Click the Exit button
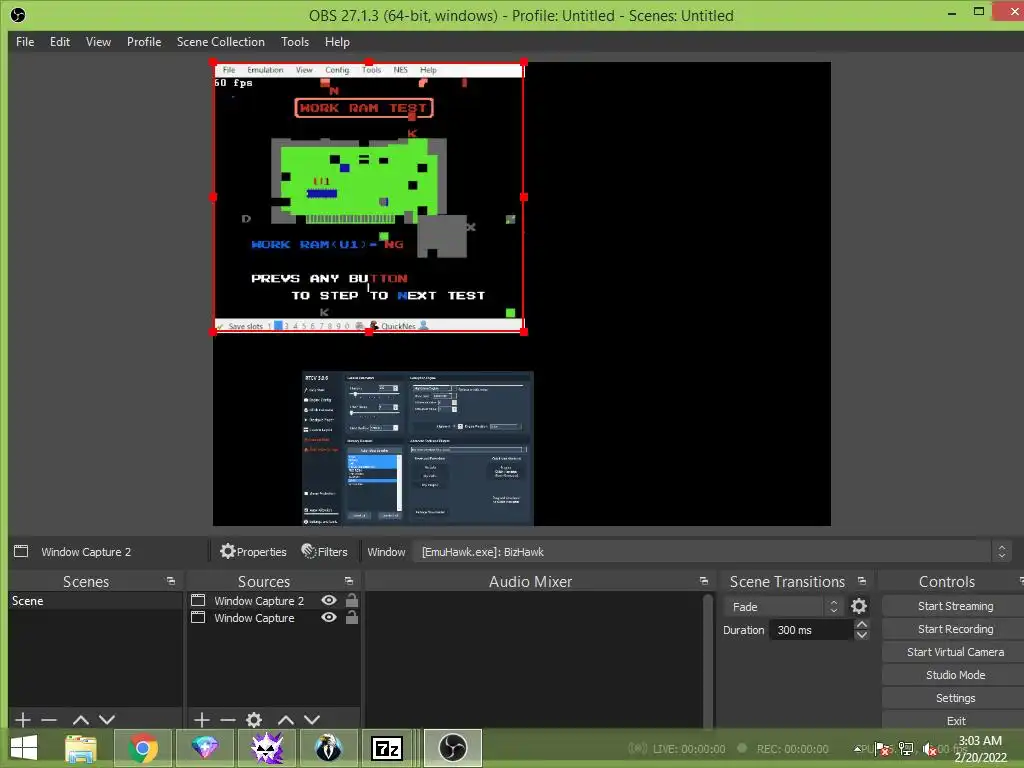 click(955, 720)
